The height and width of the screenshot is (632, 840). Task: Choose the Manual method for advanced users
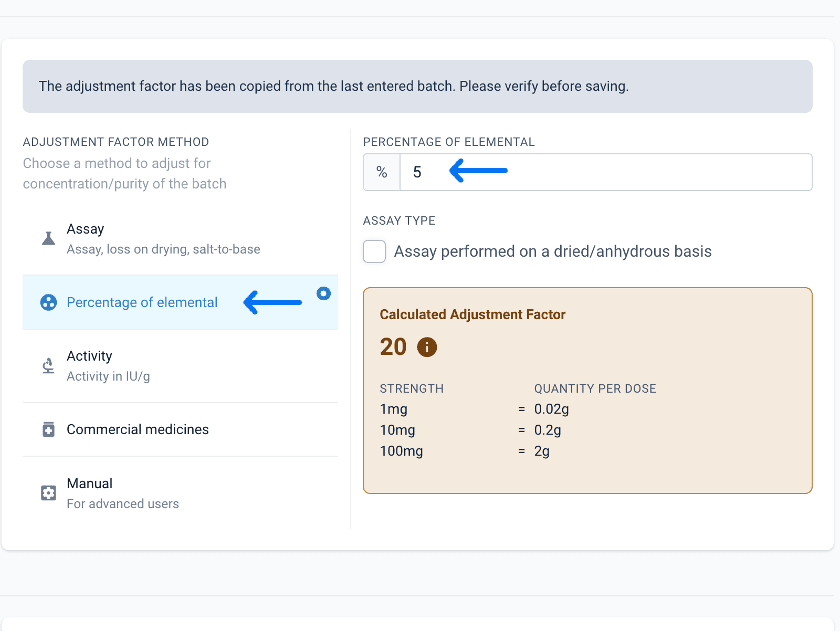click(180, 493)
